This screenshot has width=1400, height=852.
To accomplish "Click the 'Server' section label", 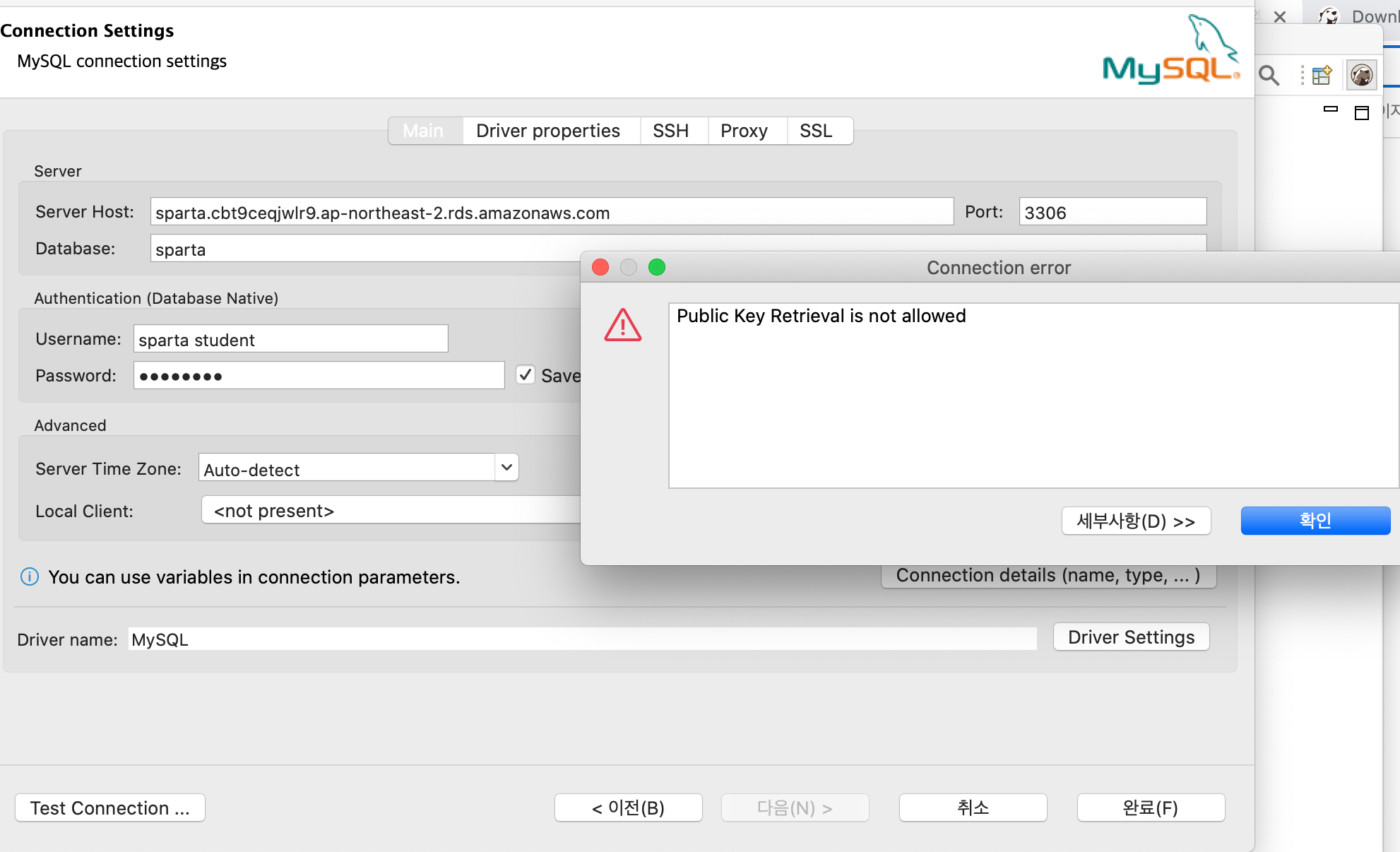I will click(x=58, y=171).
